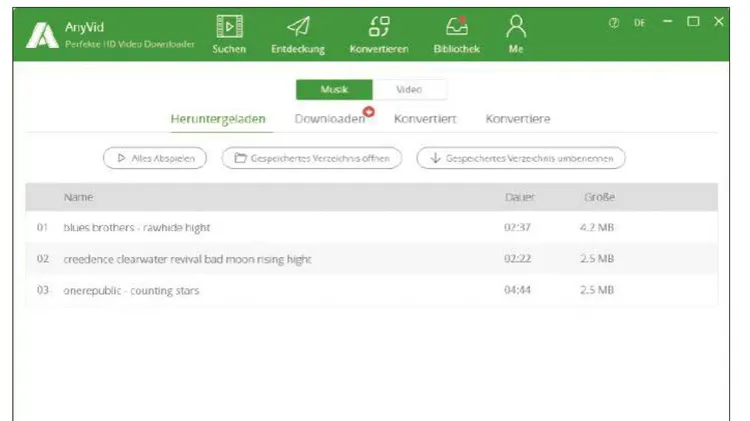Select creedence clearwater revival bad moon rising track
Viewport: 750px width, 421px height.
tap(371, 259)
